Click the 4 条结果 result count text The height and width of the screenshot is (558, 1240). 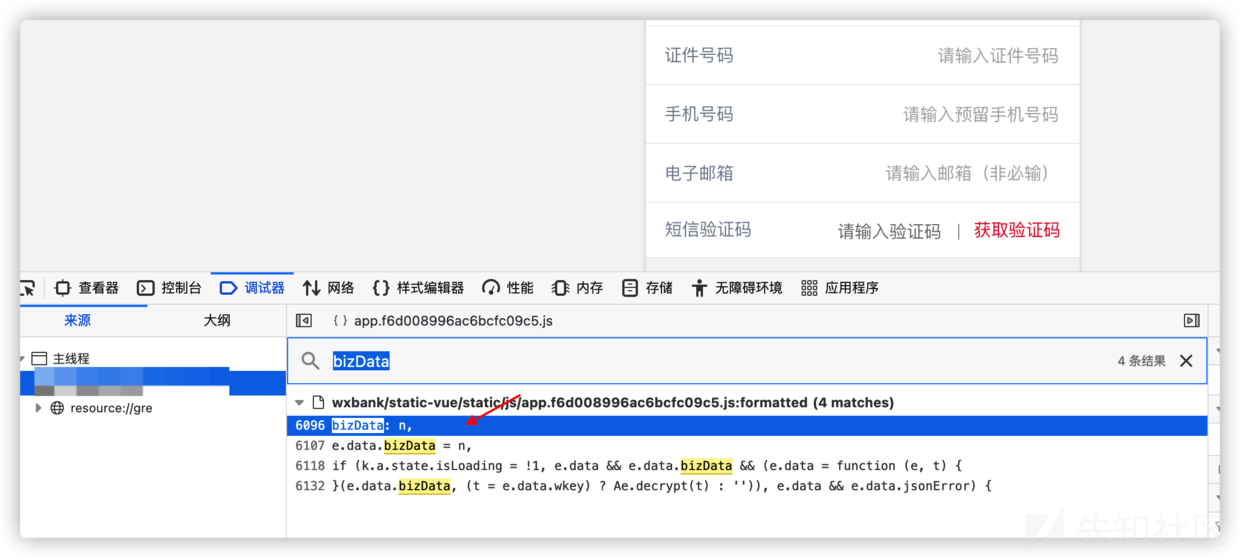point(1141,361)
